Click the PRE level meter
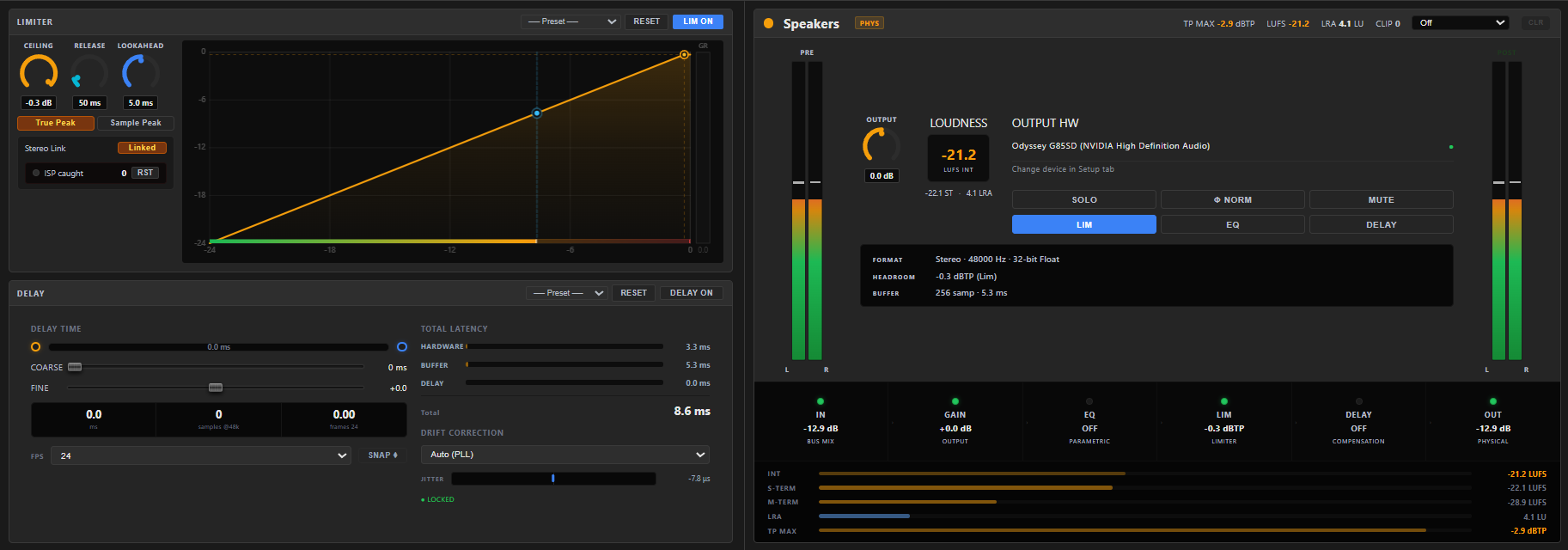Image resolution: width=1568 pixels, height=550 pixels. pos(807,211)
